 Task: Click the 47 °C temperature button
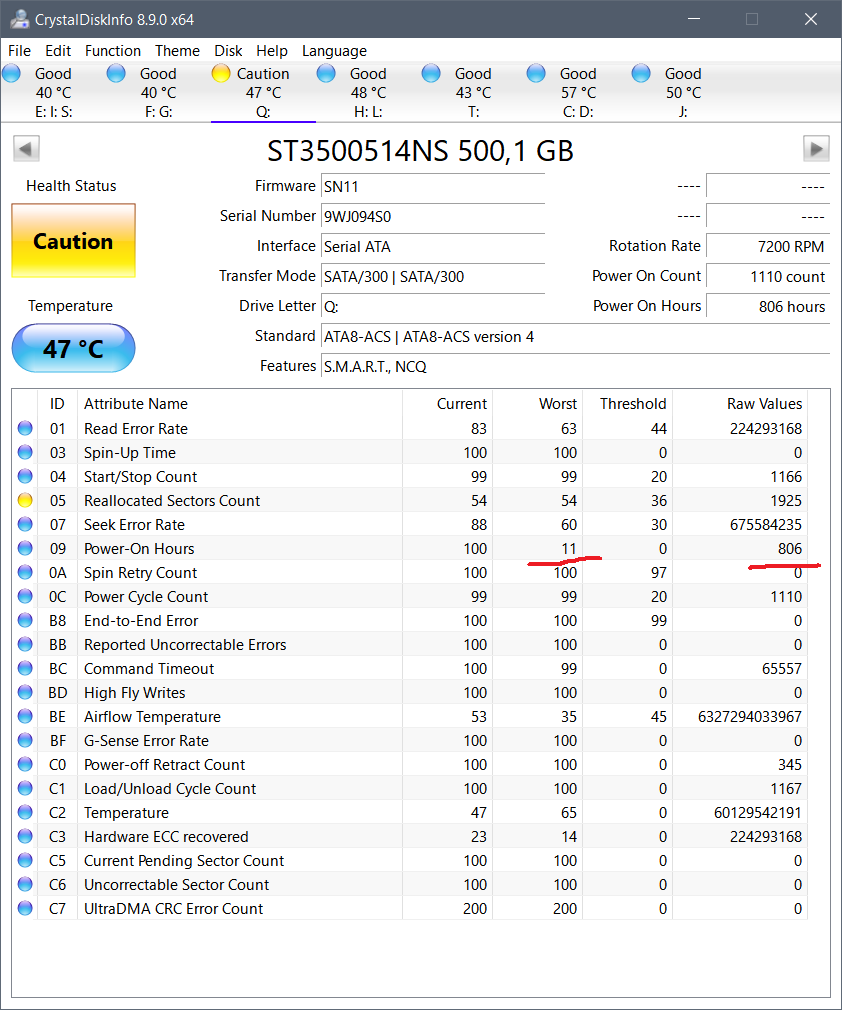(x=73, y=349)
